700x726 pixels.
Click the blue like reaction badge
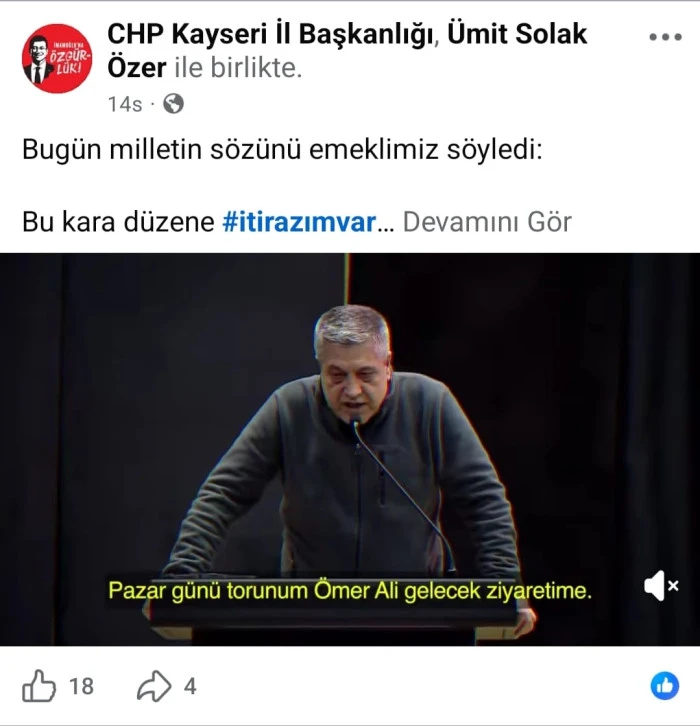click(x=665, y=686)
